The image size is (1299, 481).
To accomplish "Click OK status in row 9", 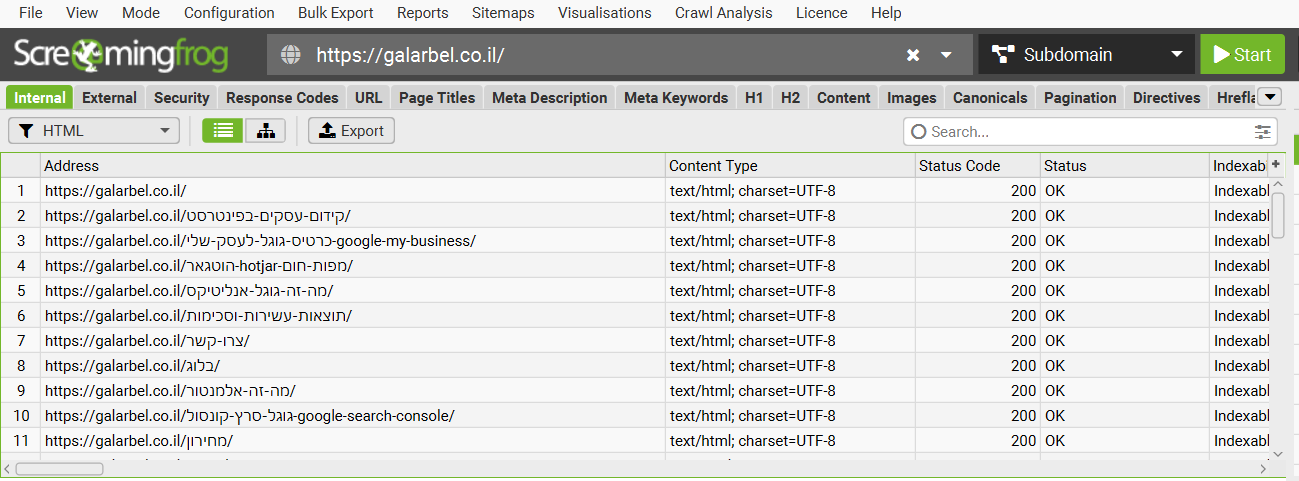I will pyautogui.click(x=1124, y=391).
